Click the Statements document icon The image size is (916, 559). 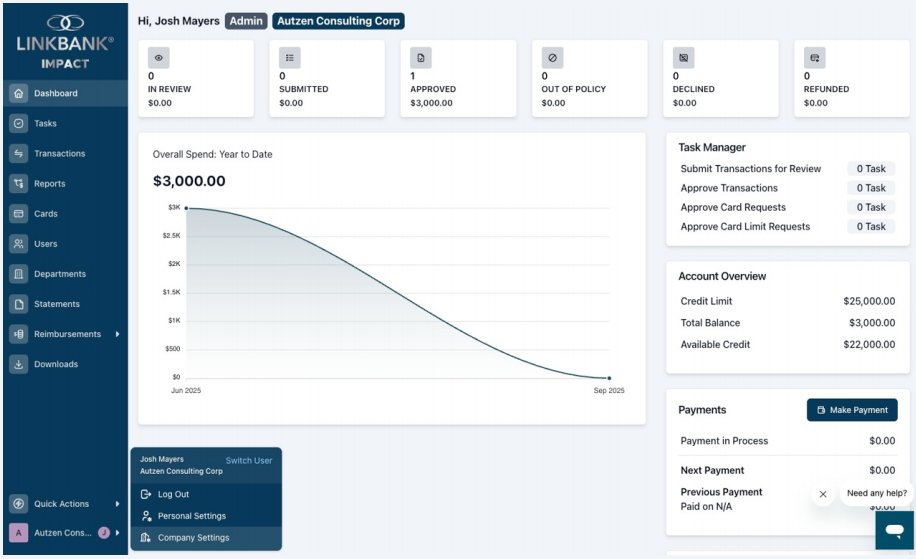[x=19, y=304]
